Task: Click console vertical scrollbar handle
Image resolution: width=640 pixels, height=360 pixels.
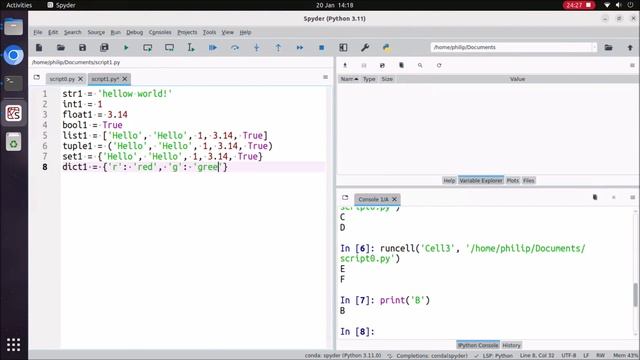Action: (x=635, y=294)
